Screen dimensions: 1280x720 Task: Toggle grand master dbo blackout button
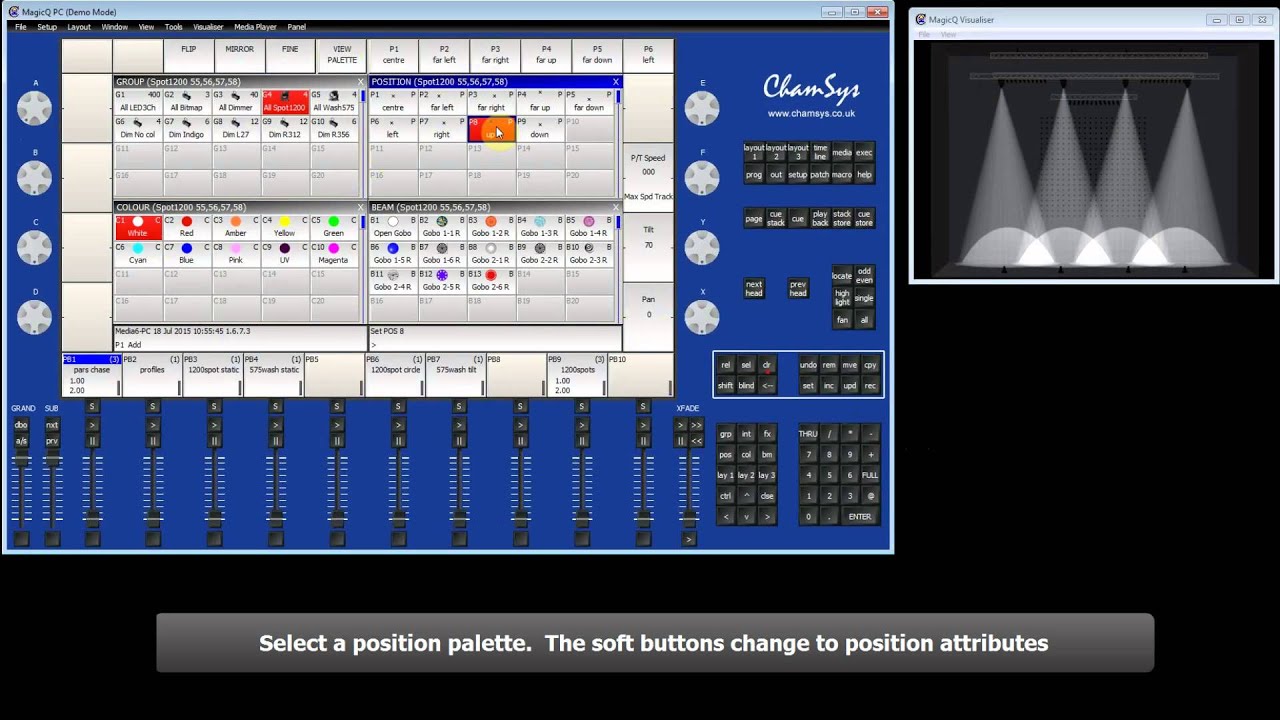pyautogui.click(x=21, y=425)
